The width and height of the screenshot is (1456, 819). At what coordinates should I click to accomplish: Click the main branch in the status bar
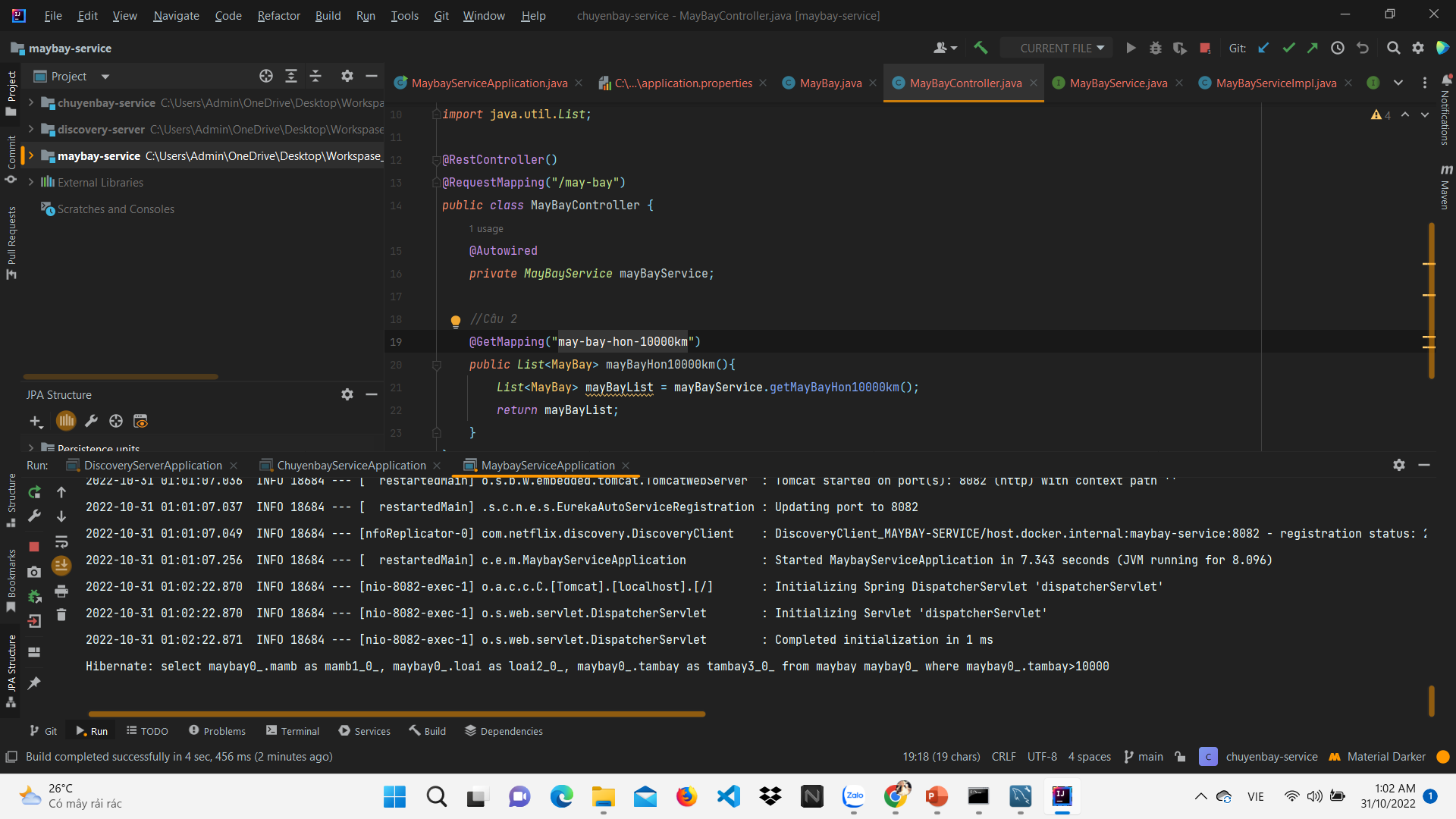tap(1150, 756)
